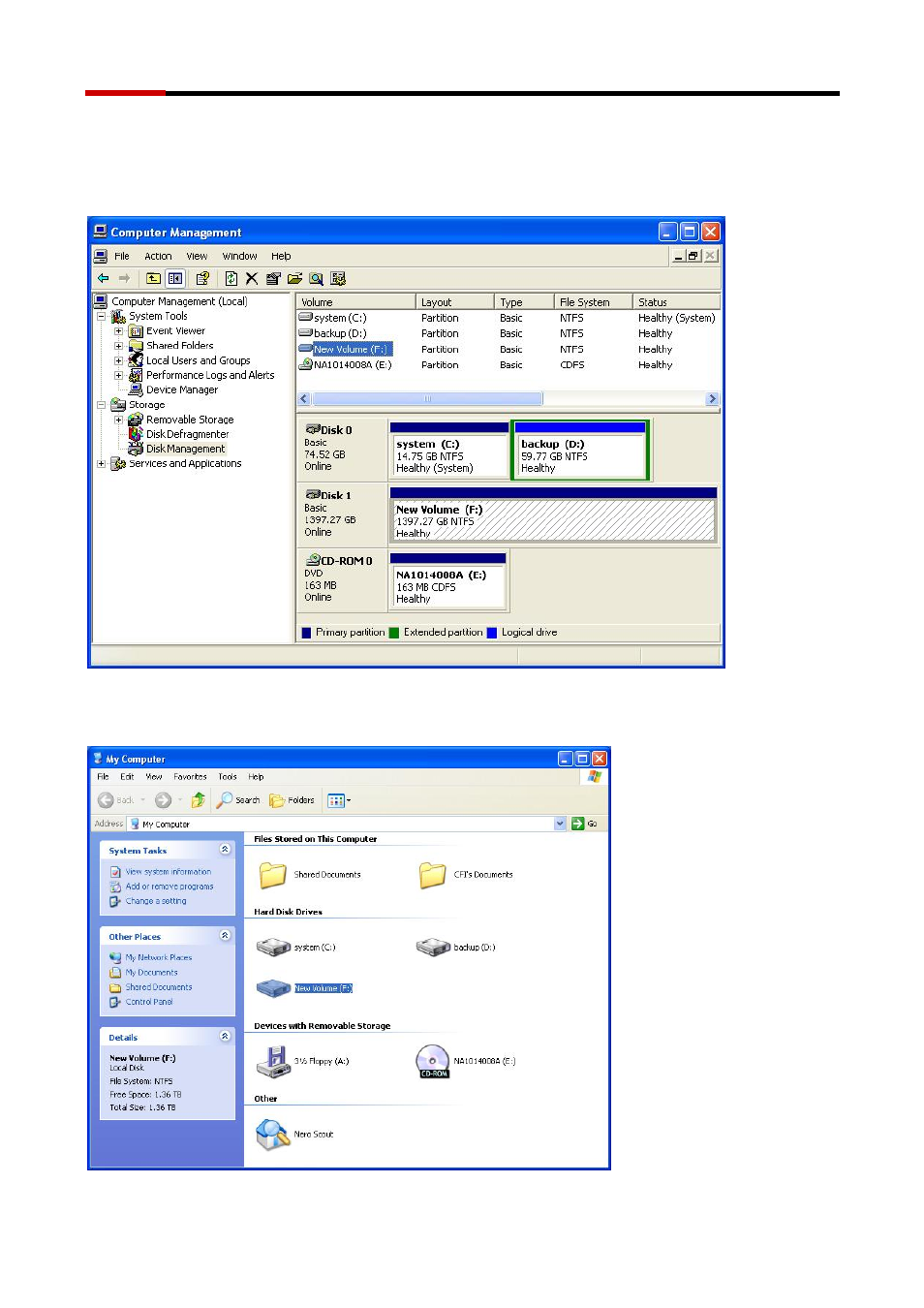924x1308 pixels.
Task: Open the Tools menu in My Computer
Action: pyautogui.click(x=228, y=777)
